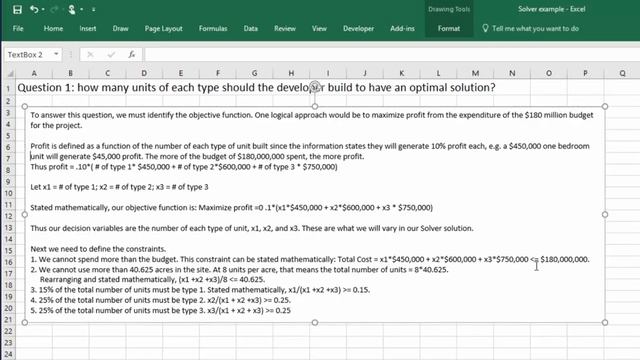Screen dimensions: 640x360
Task: Click the Enter checkmark formula bar icon
Action: pyautogui.click(x=111, y=55)
